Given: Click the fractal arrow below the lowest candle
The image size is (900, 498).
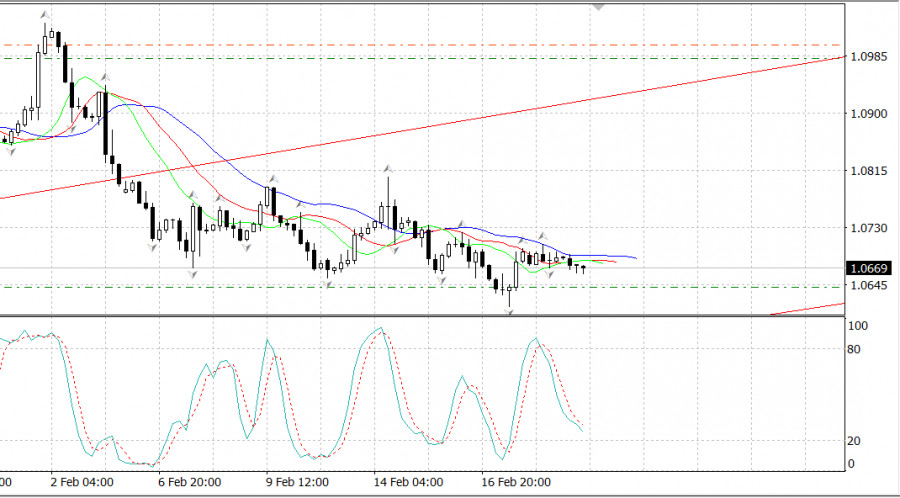Looking at the screenshot, I should [510, 312].
